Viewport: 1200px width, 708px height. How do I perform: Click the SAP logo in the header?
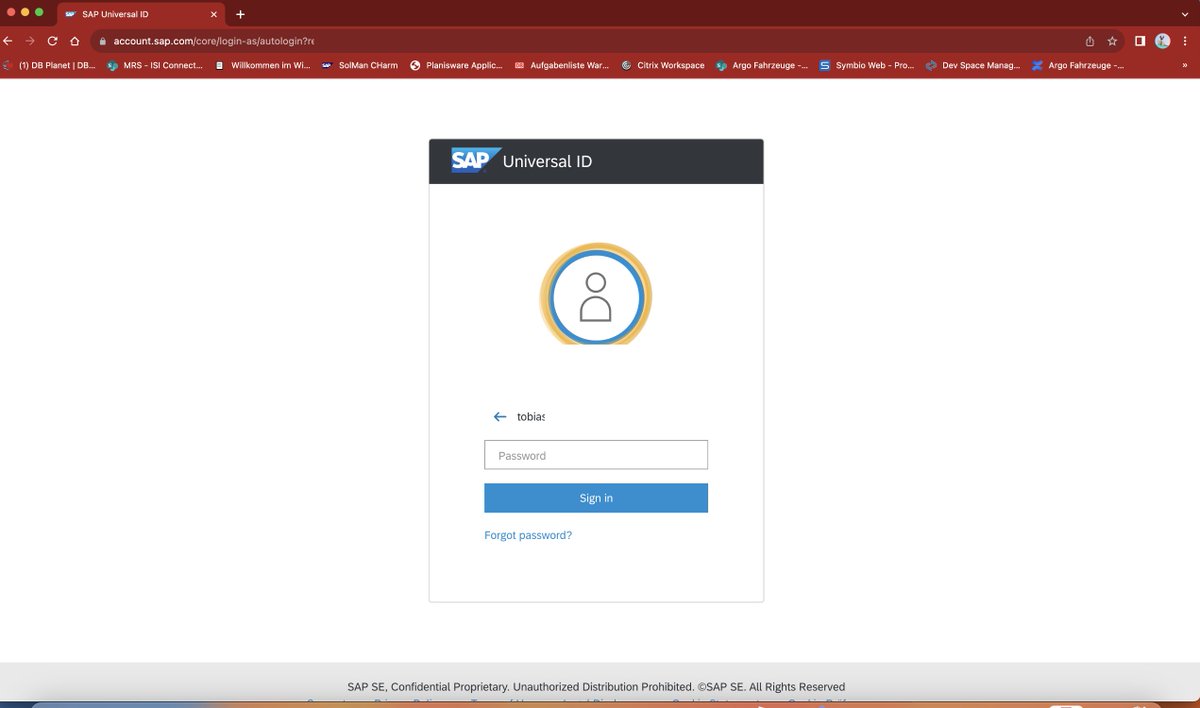(475, 161)
